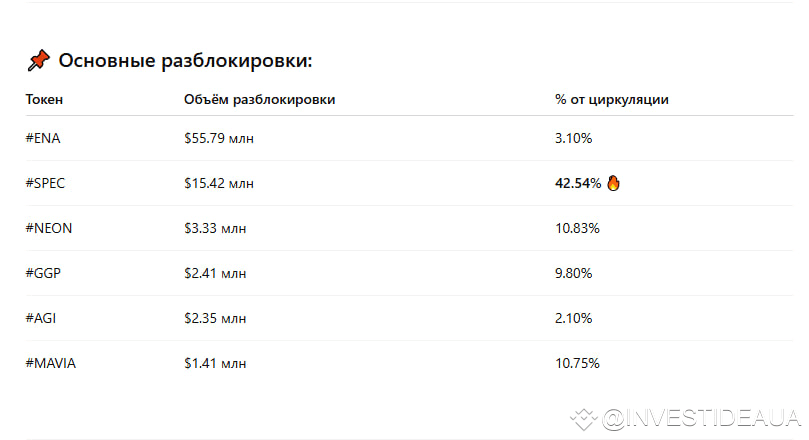Open the #ENA hashtag link
Viewport: 809px width, 440px height.
43,138
